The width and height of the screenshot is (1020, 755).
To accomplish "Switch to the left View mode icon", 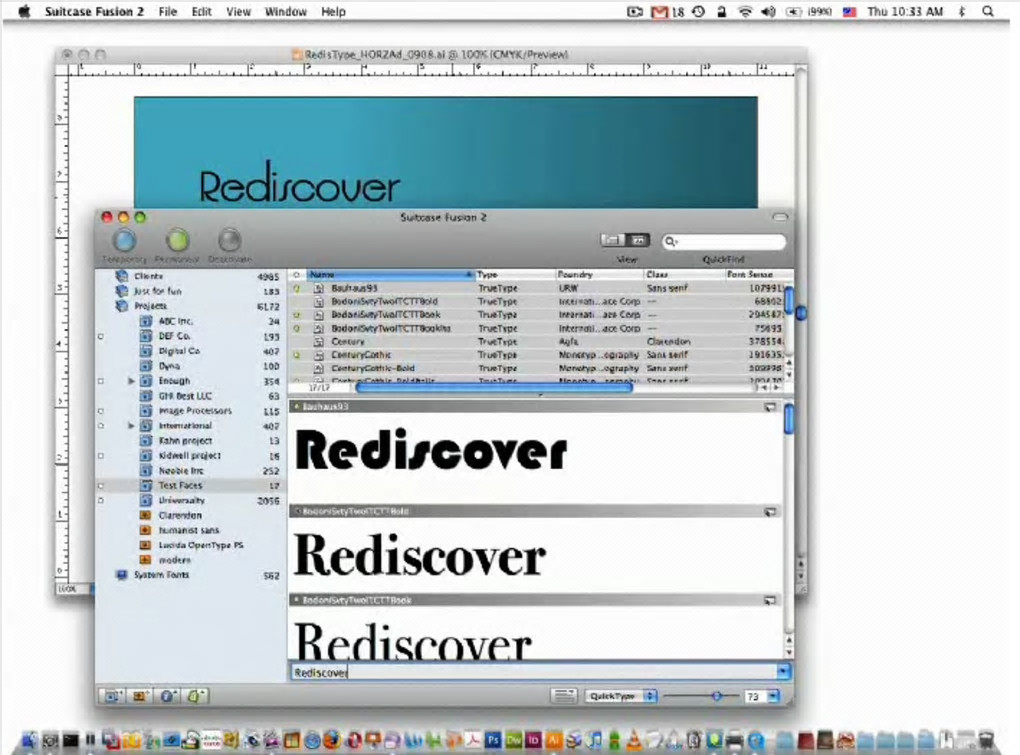I will (x=611, y=240).
